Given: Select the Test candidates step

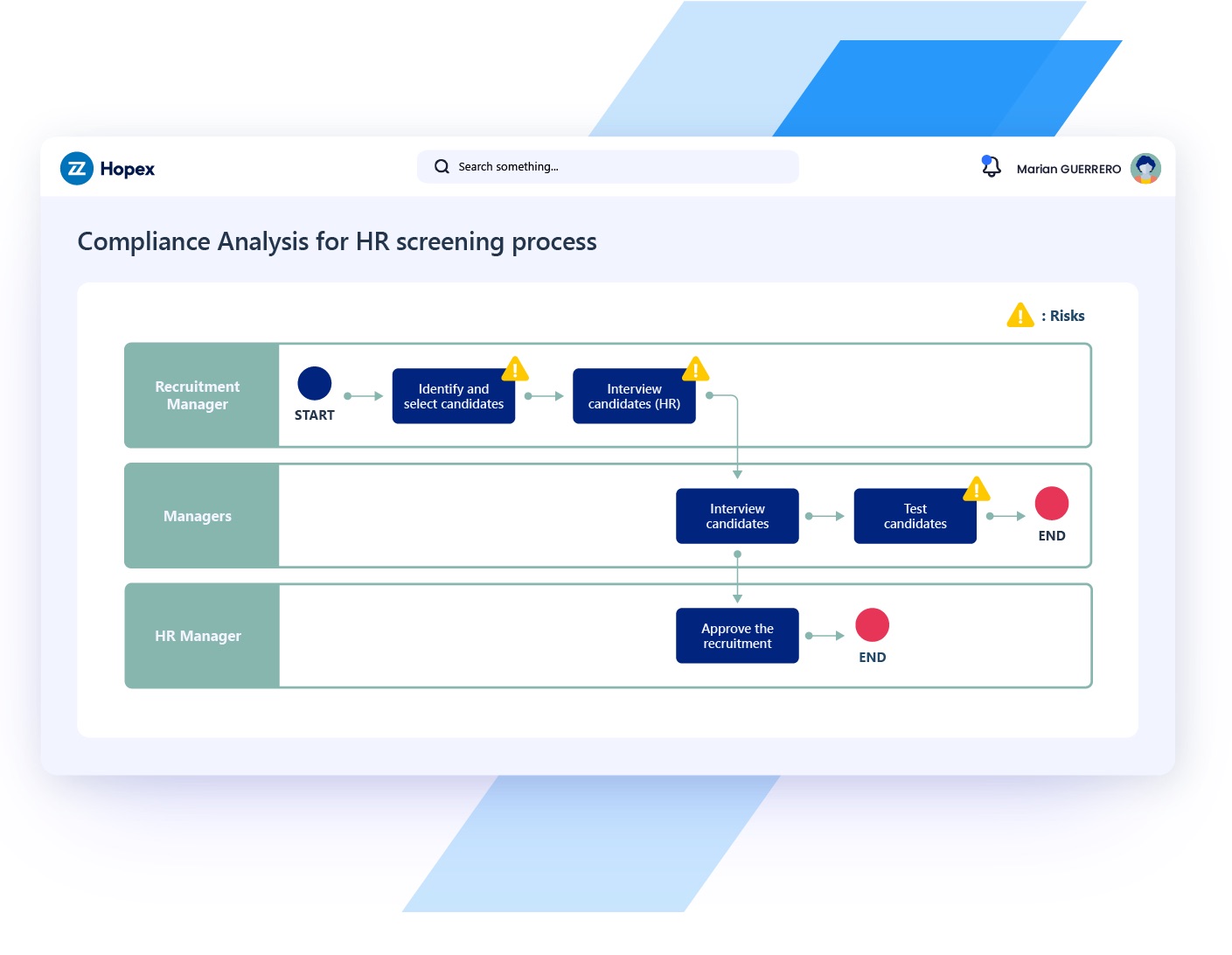Looking at the screenshot, I should (915, 517).
